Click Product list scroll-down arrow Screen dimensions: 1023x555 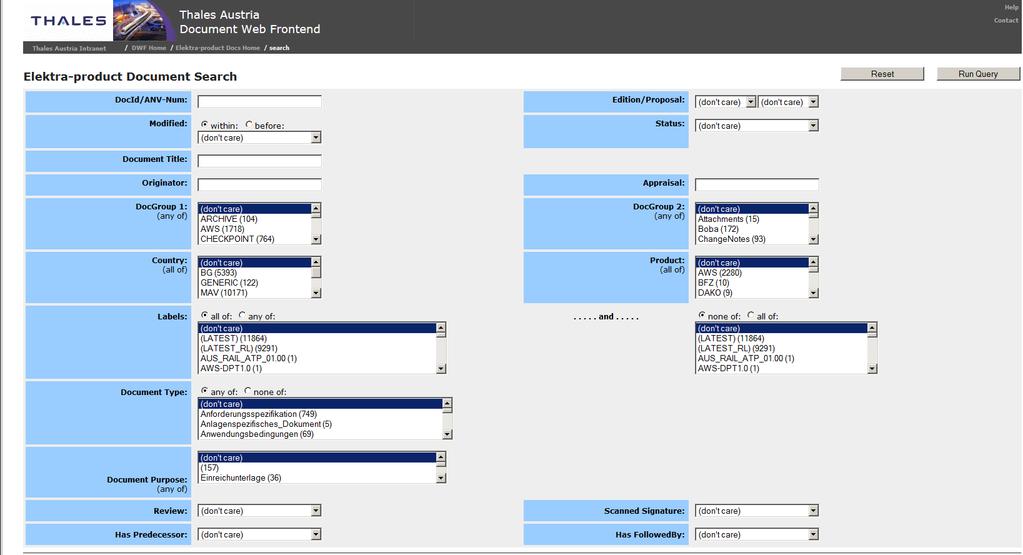[x=813, y=293]
